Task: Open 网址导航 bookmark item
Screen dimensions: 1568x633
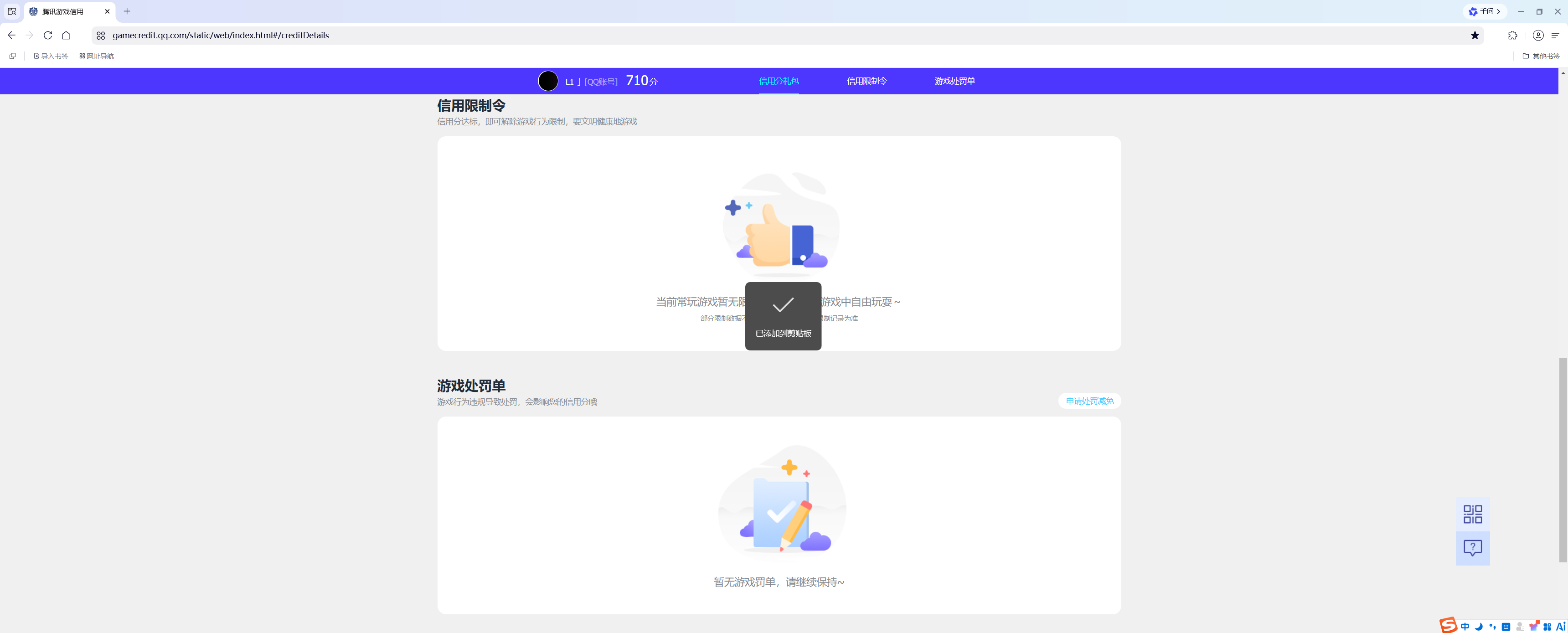Action: pos(97,56)
